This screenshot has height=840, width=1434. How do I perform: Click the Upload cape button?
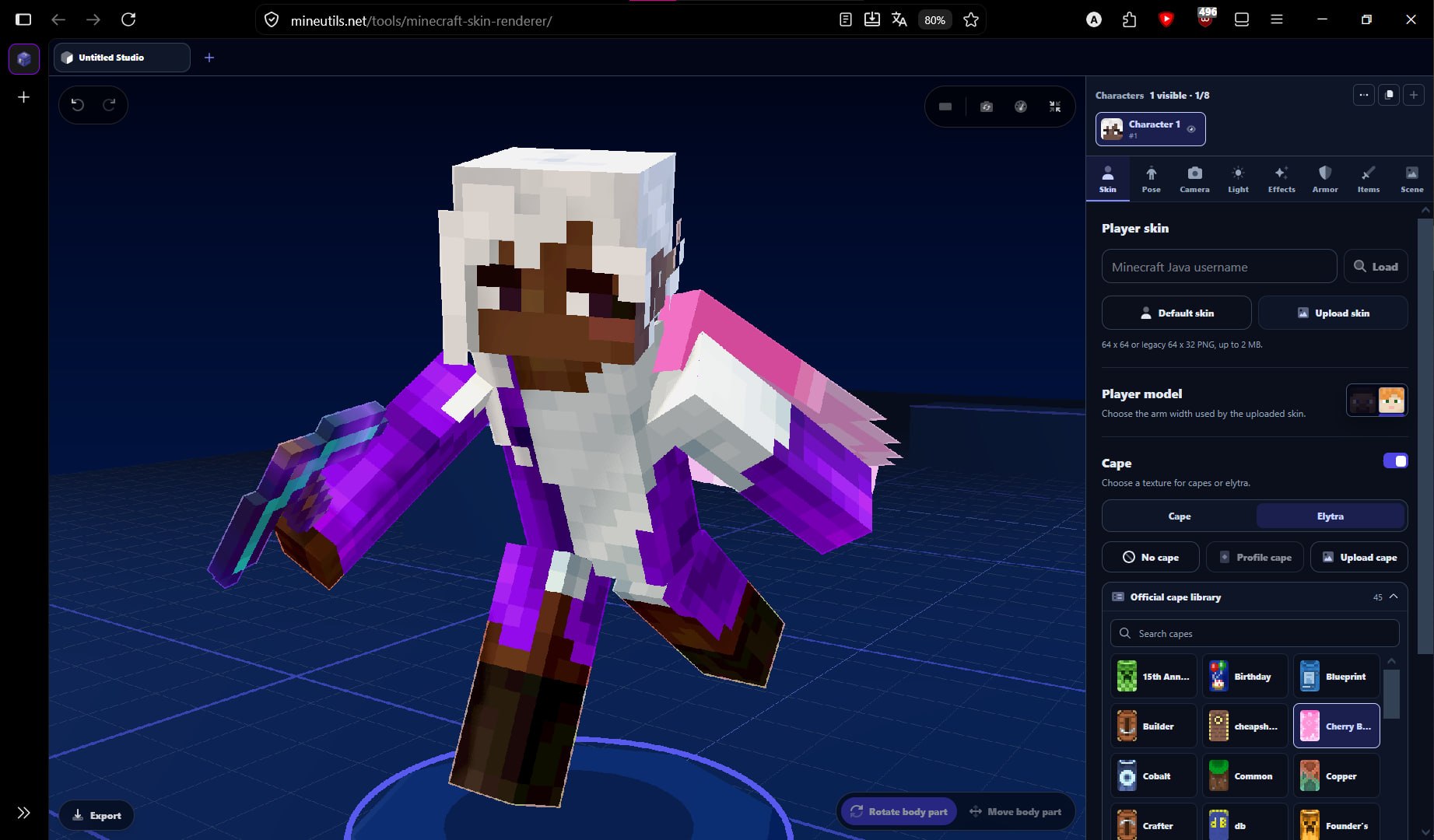coord(1359,557)
